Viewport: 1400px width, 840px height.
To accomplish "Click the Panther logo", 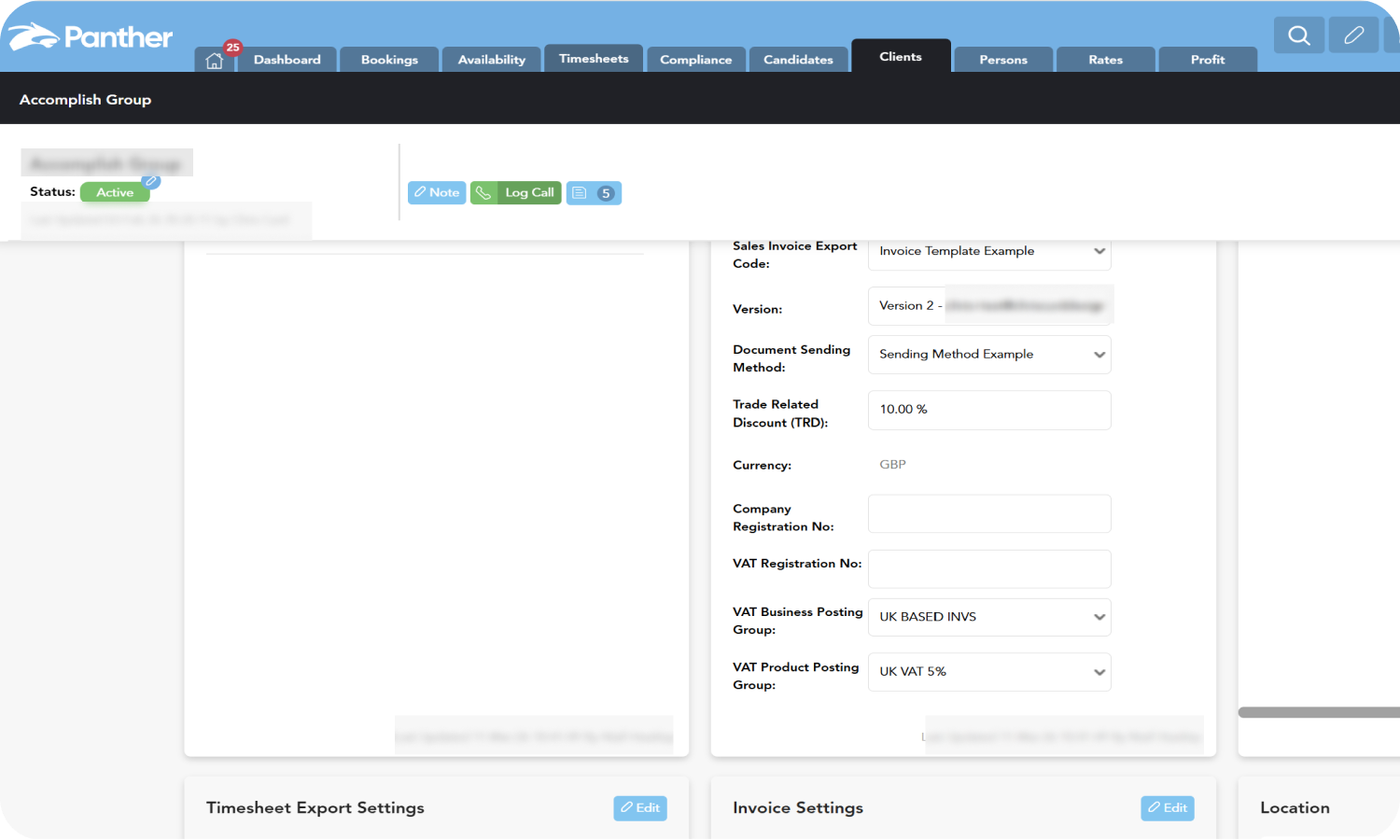I will 91,37.
